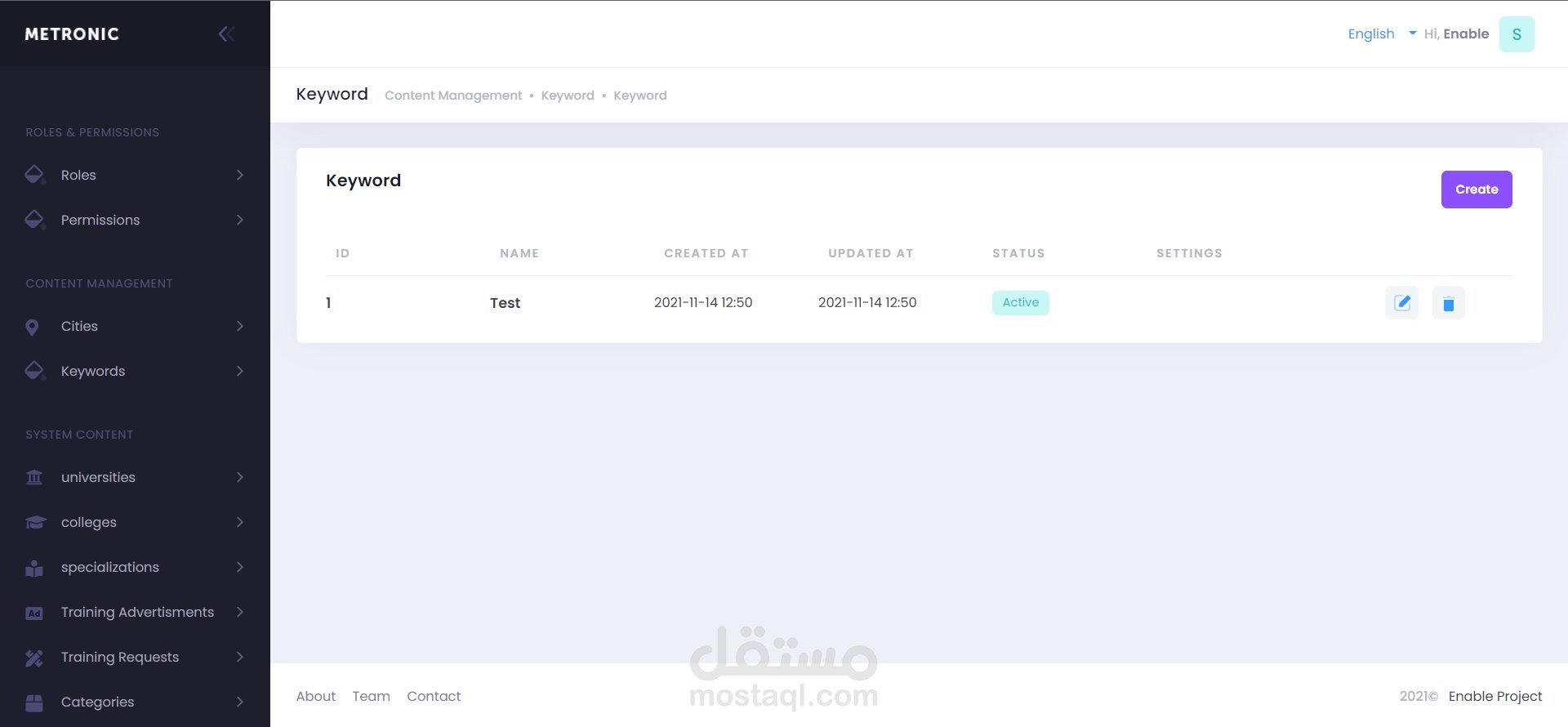Expand the universities menu chevron
The image size is (1568, 727).
[x=239, y=477]
